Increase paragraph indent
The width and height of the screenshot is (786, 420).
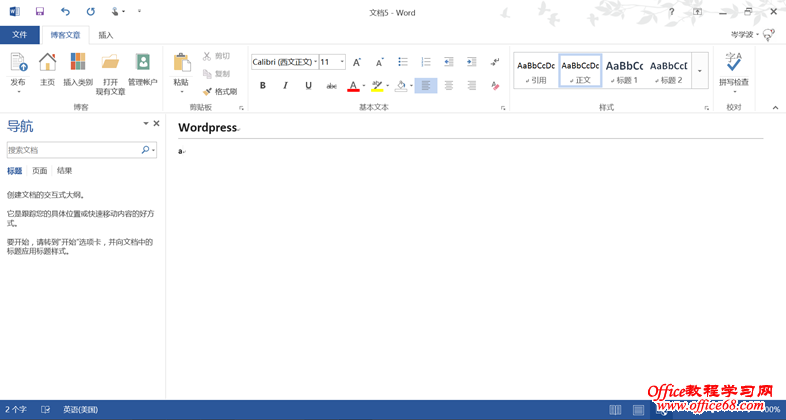[x=471, y=62]
